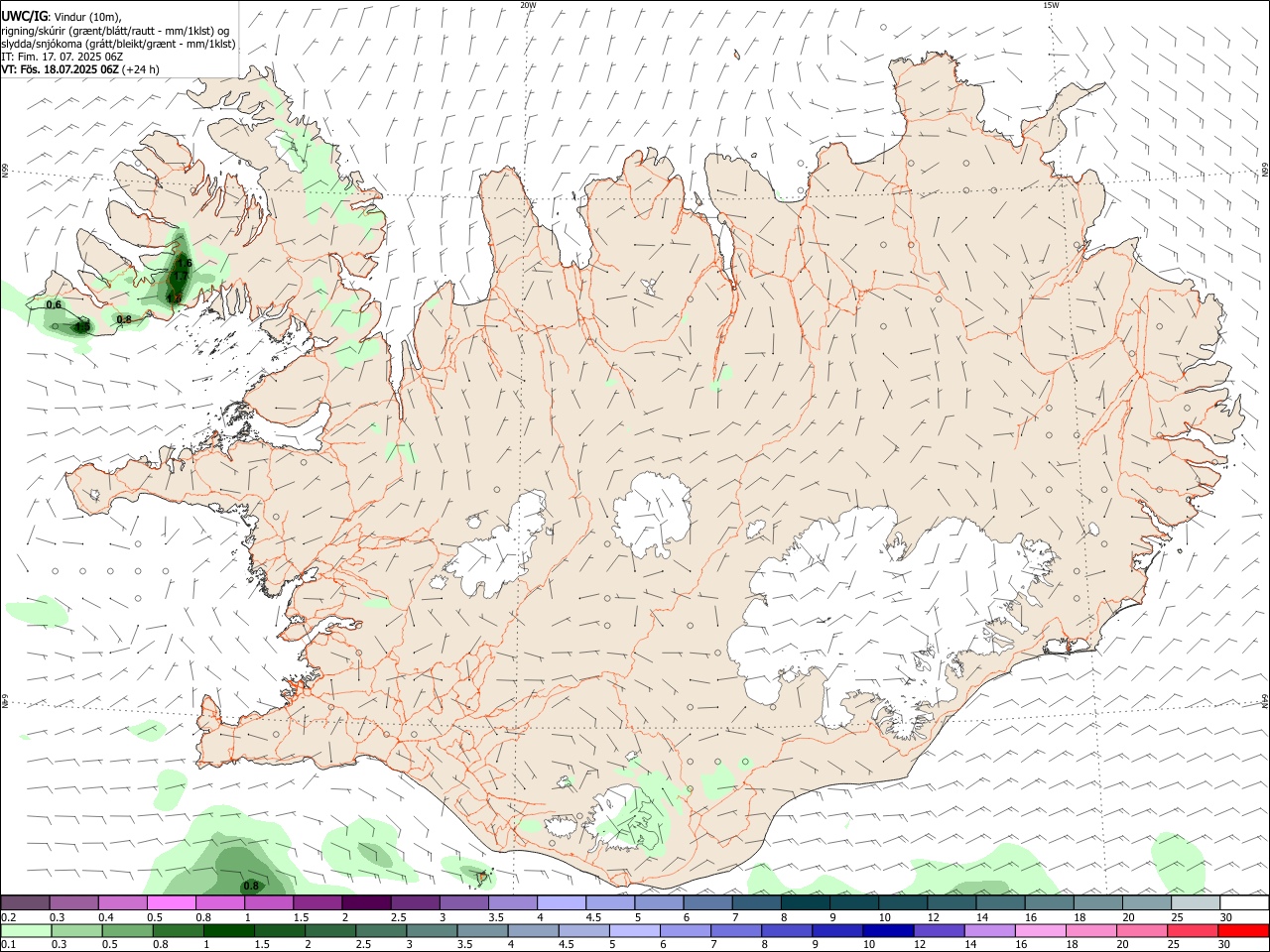Select lower legend swatch between 10 and 12

click(x=888, y=930)
